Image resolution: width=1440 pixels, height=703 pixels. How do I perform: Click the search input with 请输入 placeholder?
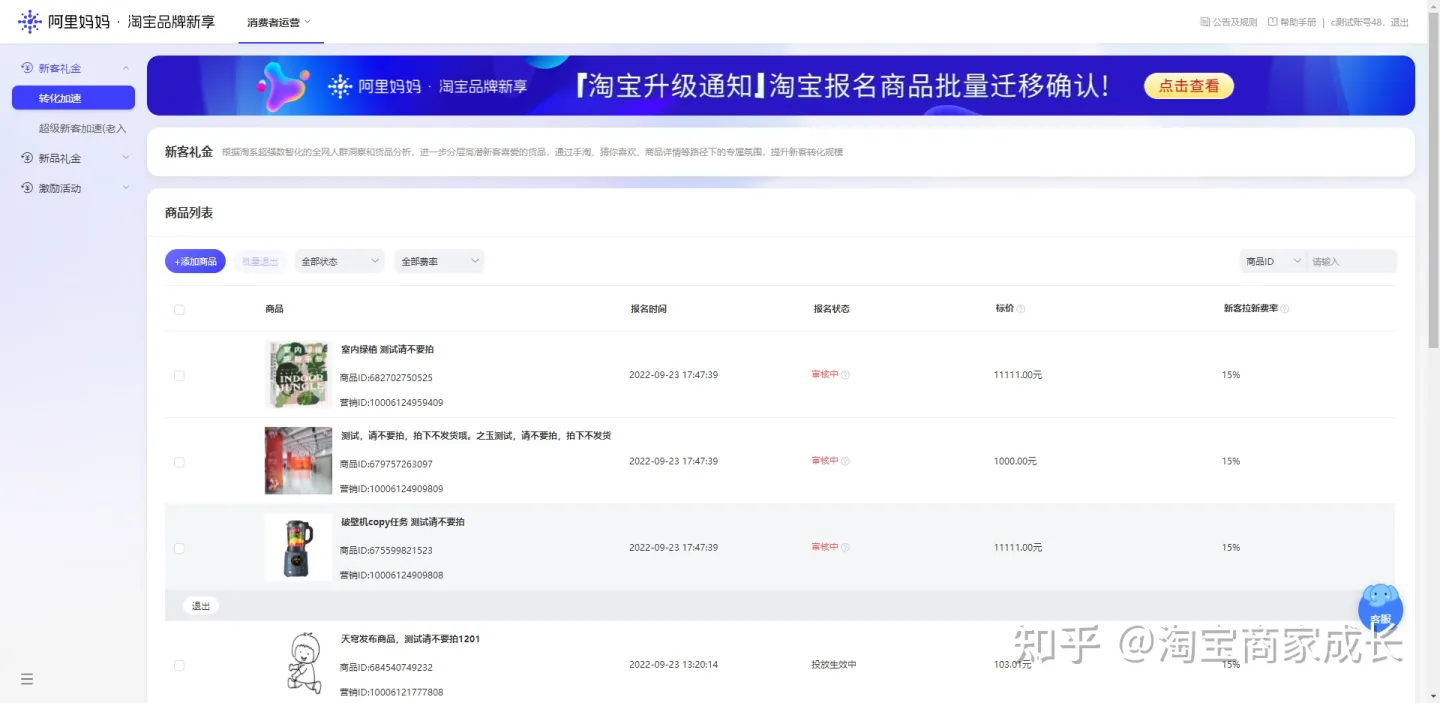1352,261
